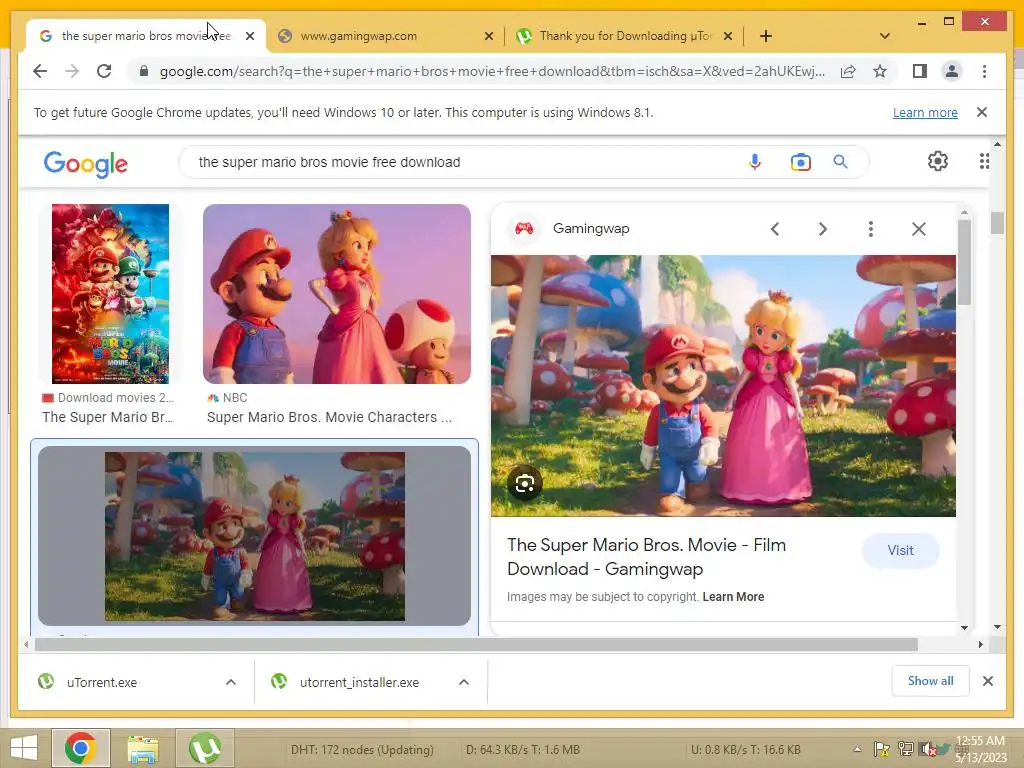
Task: Open the tab search dropdown
Action: (x=885, y=36)
